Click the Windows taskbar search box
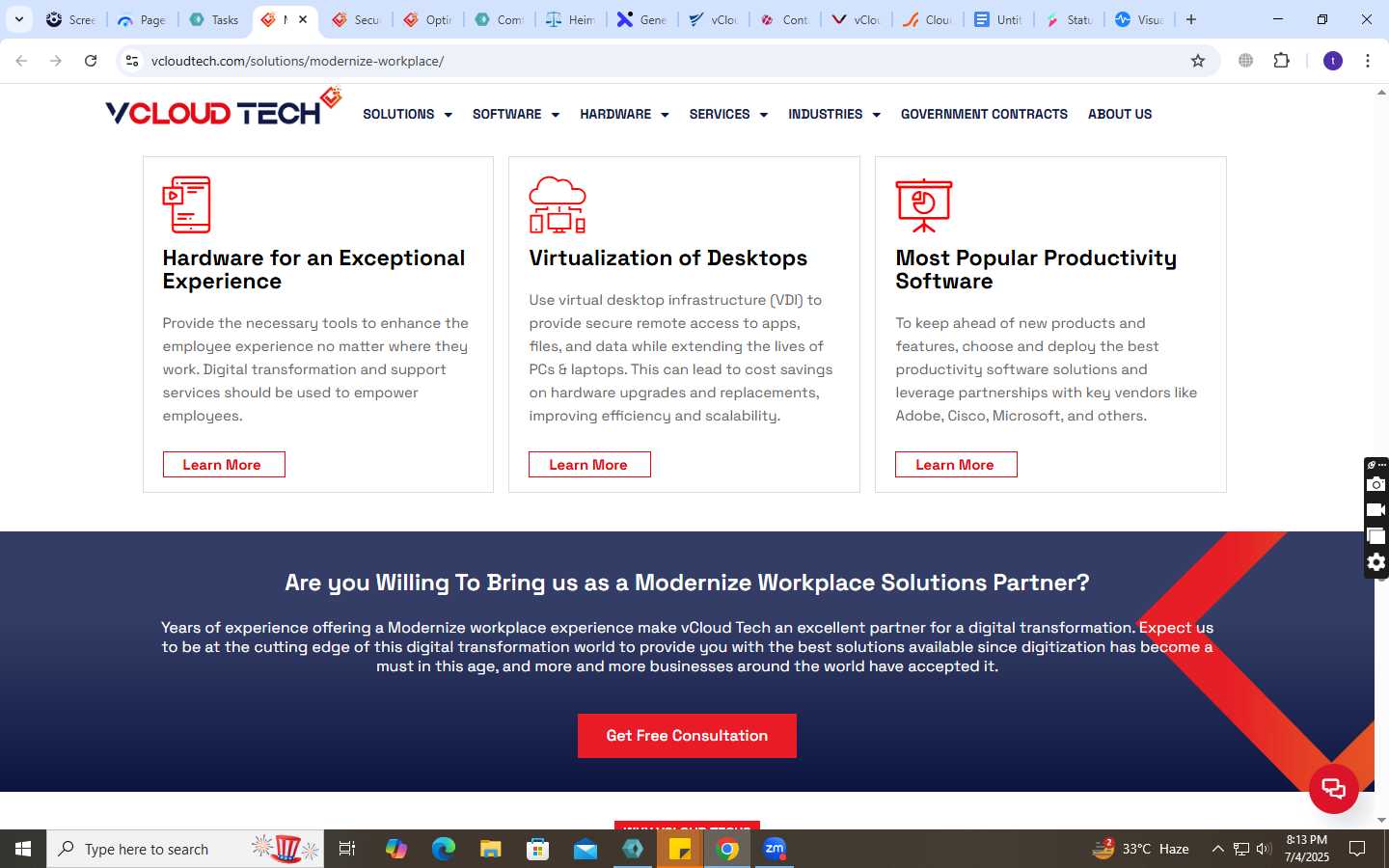The height and width of the screenshot is (868, 1389). pyautogui.click(x=185, y=849)
